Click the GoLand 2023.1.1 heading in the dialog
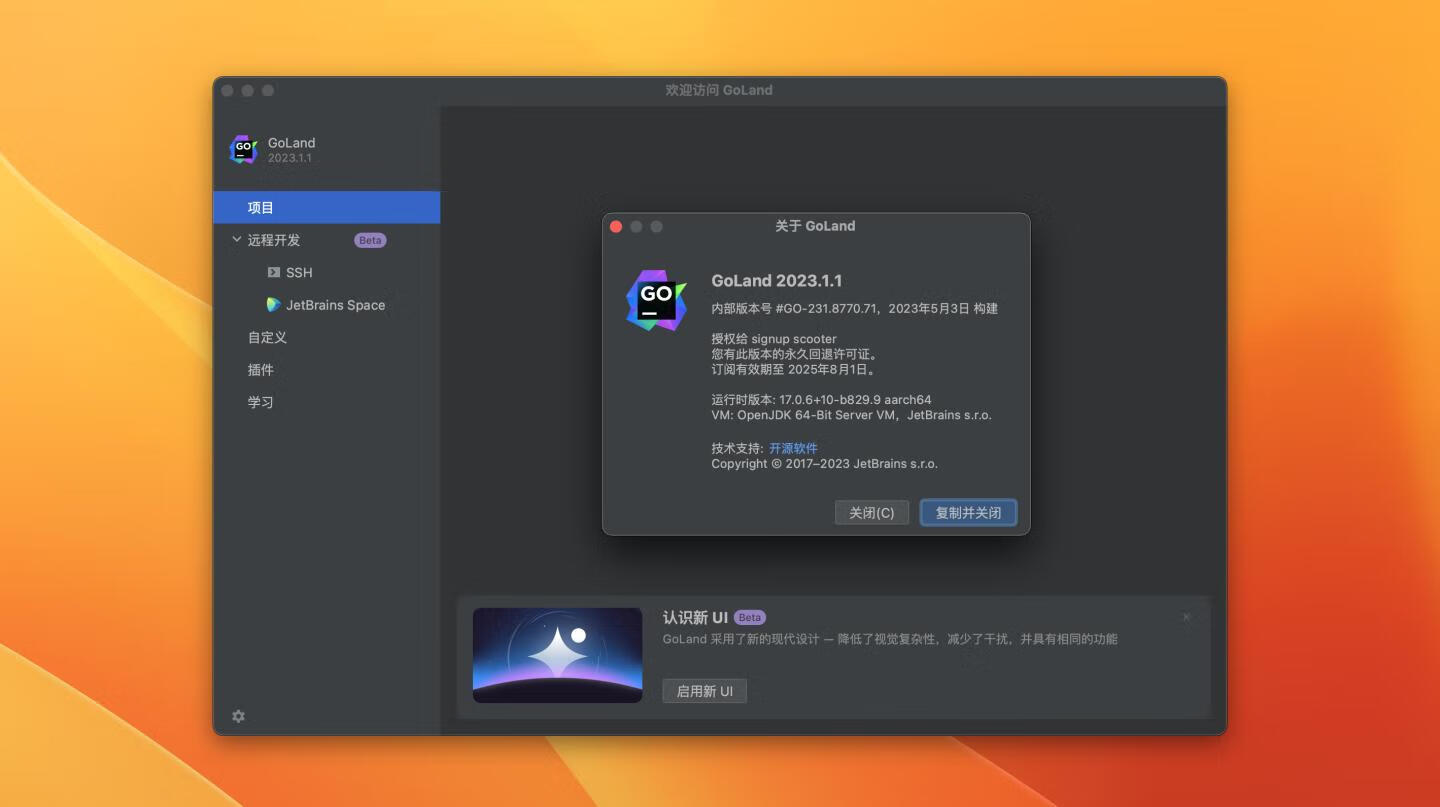The image size is (1440, 807). point(777,281)
